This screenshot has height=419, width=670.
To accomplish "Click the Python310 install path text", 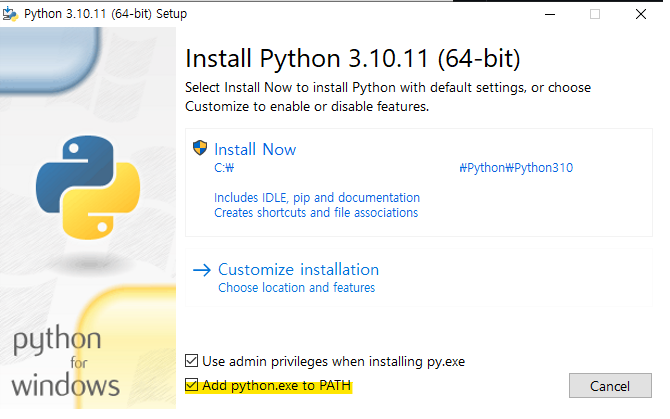I will (516, 168).
